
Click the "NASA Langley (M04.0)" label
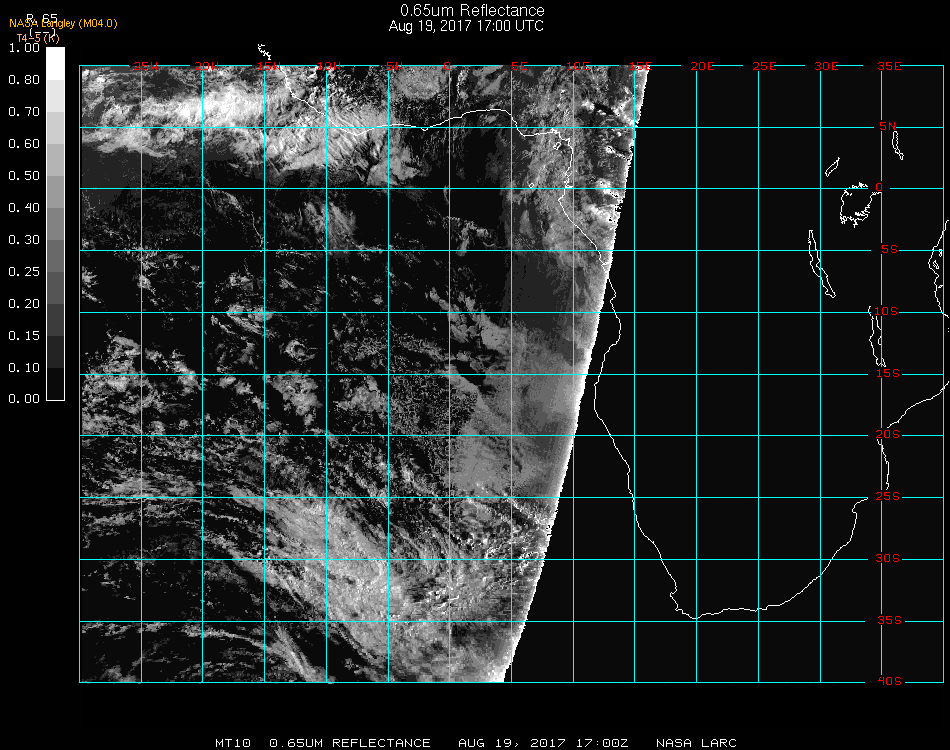63,24
